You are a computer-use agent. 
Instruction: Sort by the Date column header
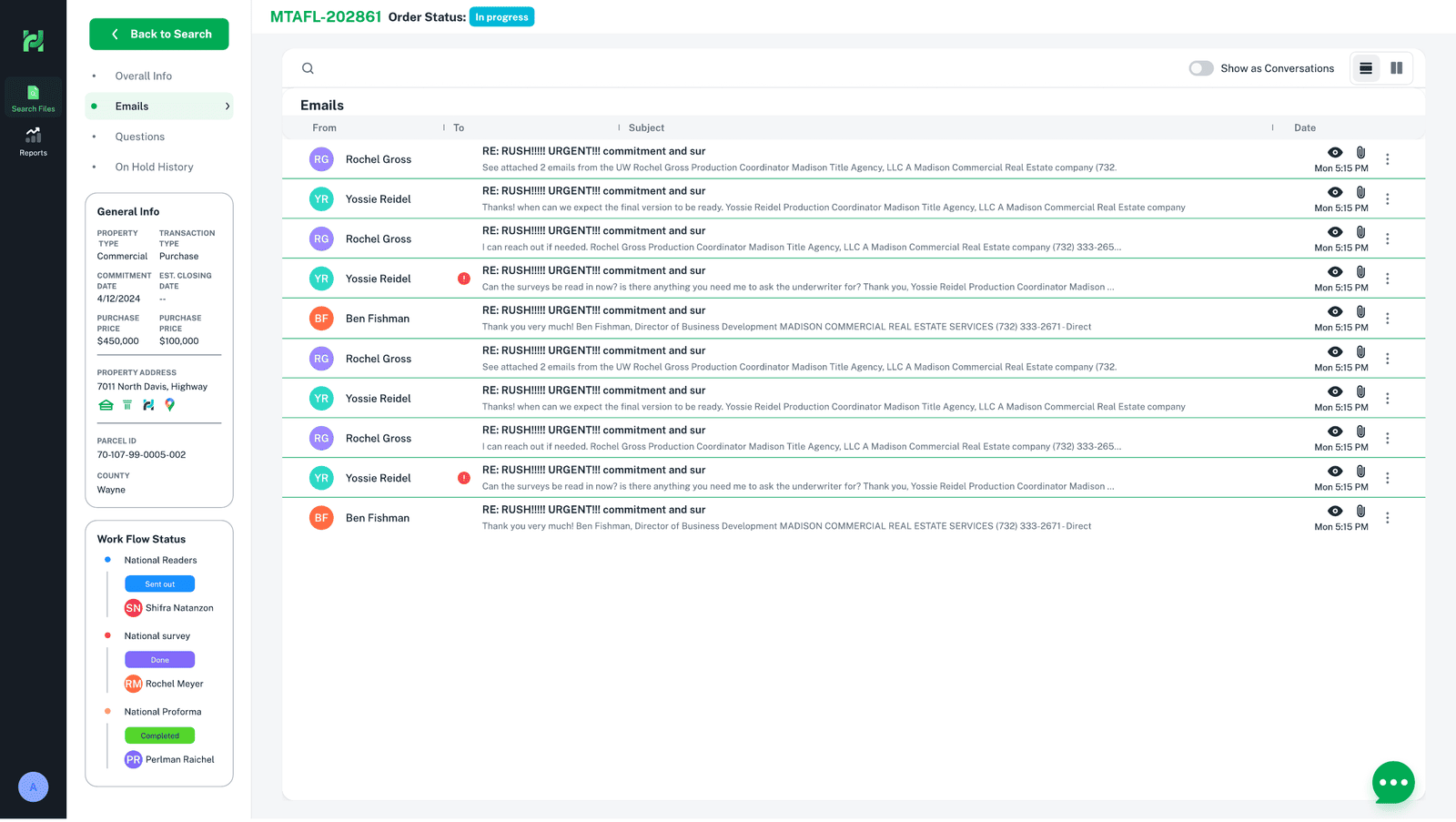(1304, 128)
